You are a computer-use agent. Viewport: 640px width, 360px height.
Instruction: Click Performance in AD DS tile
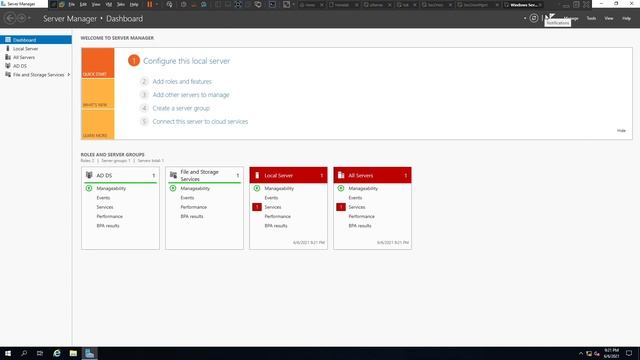pos(109,217)
